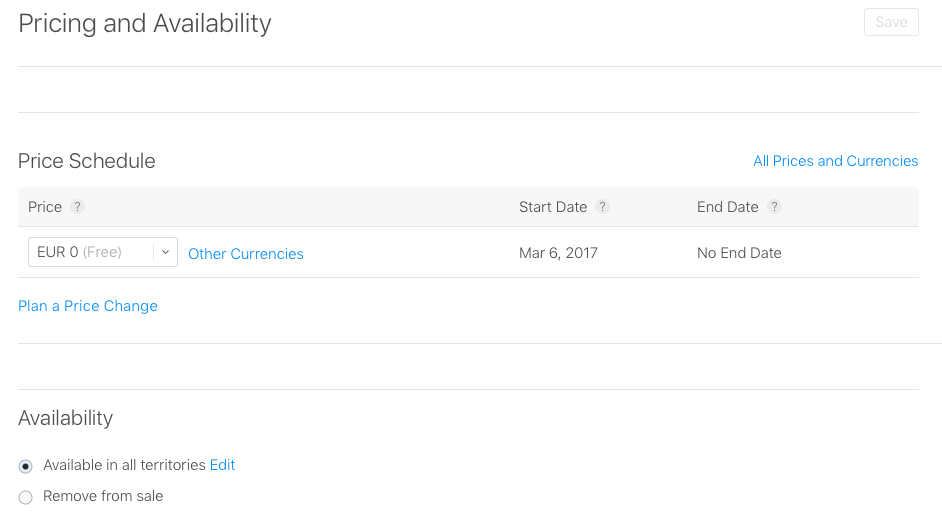This screenshot has width=942, height=528.
Task: Select the Available in all territories radio button
Action: [25, 466]
